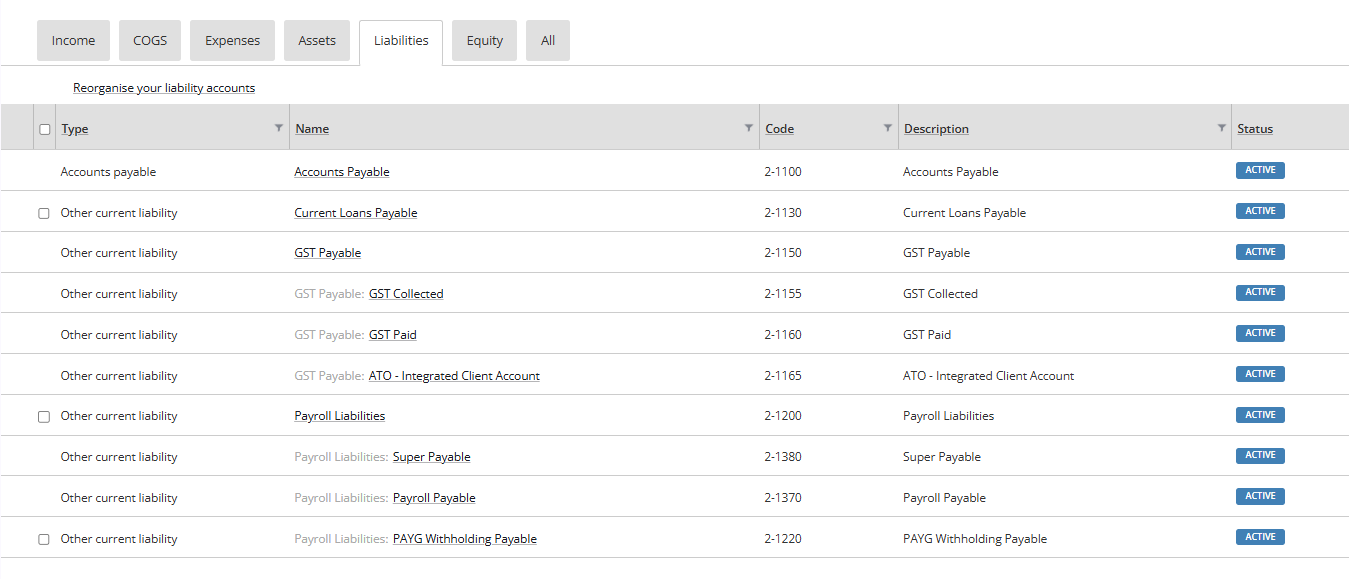Sort by the Status column header
Image resolution: width=1349 pixels, height=579 pixels.
[1255, 129]
